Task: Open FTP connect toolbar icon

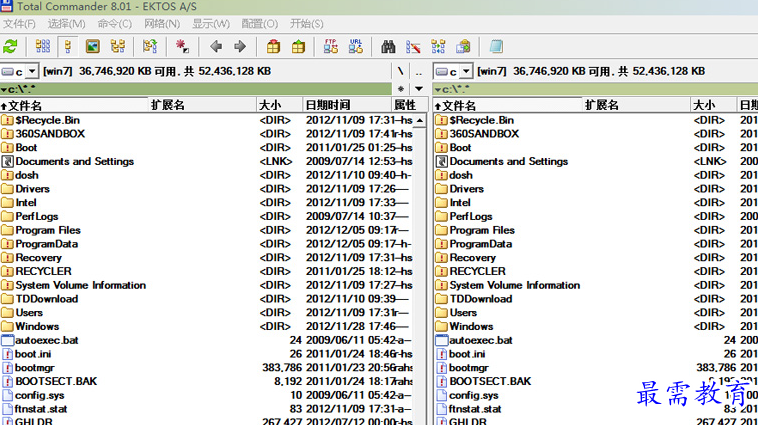Action: coord(331,46)
